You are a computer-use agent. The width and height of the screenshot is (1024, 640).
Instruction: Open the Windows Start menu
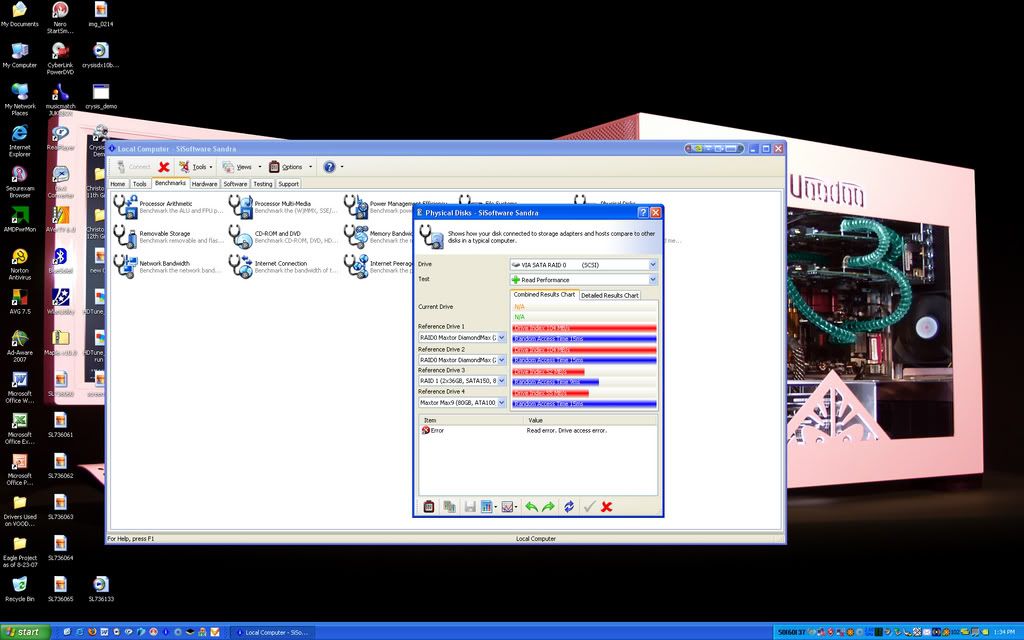[x=25, y=632]
